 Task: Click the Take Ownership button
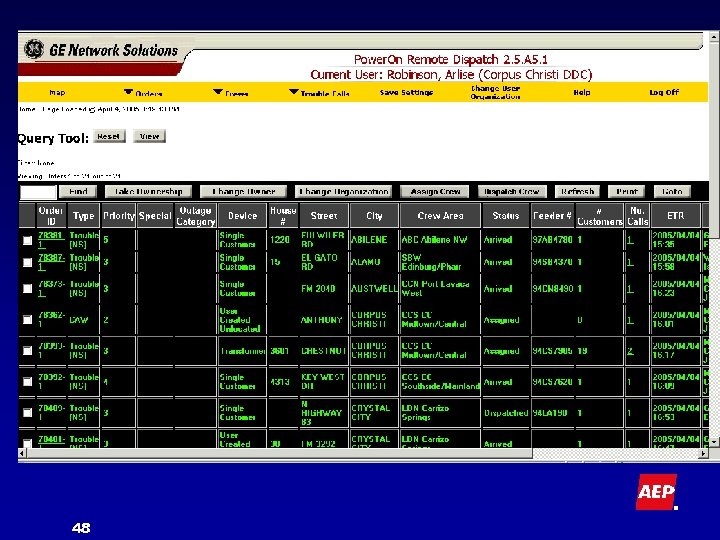148,191
